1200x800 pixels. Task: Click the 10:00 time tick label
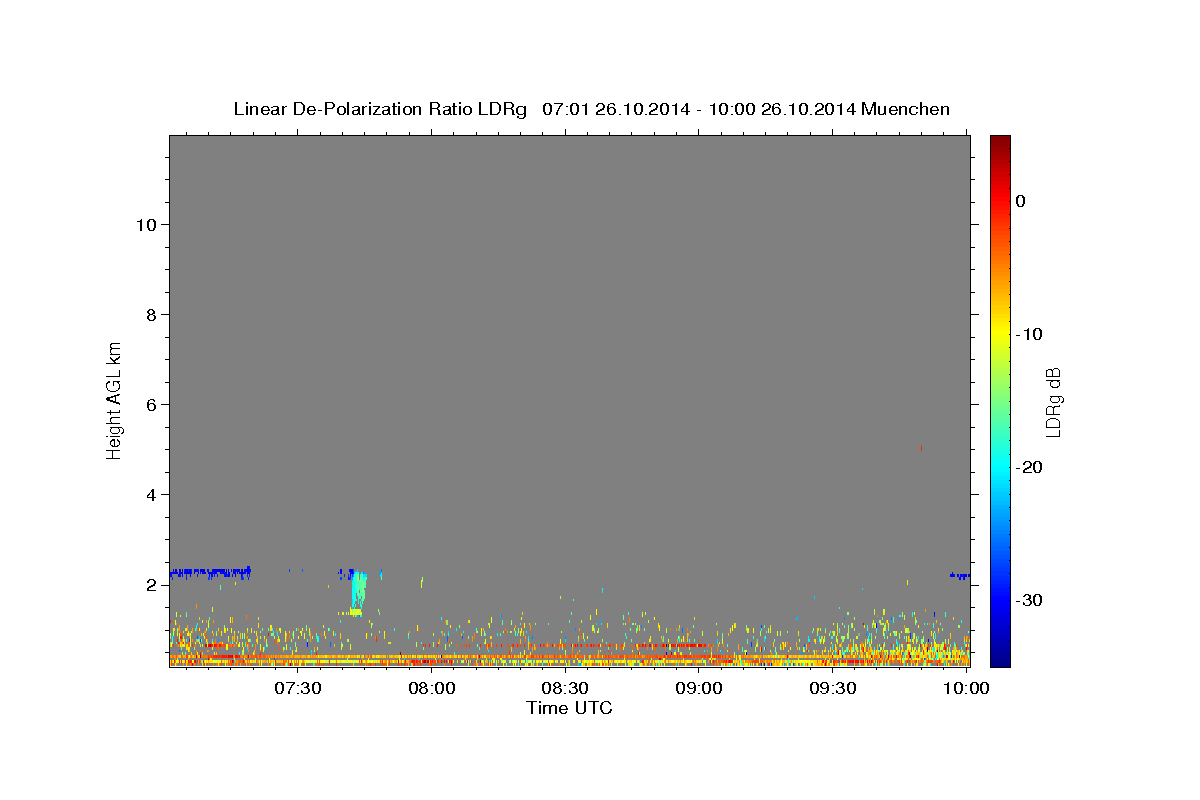click(965, 688)
